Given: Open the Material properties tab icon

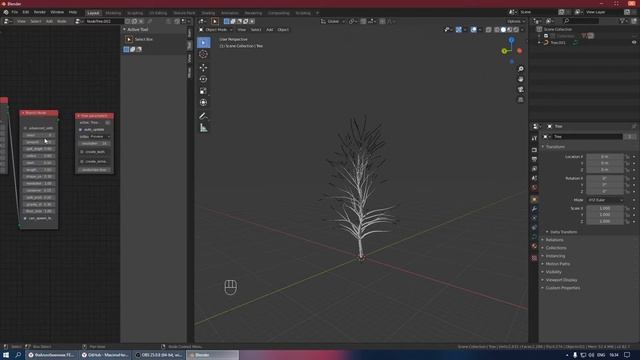Looking at the screenshot, I should (x=534, y=247).
